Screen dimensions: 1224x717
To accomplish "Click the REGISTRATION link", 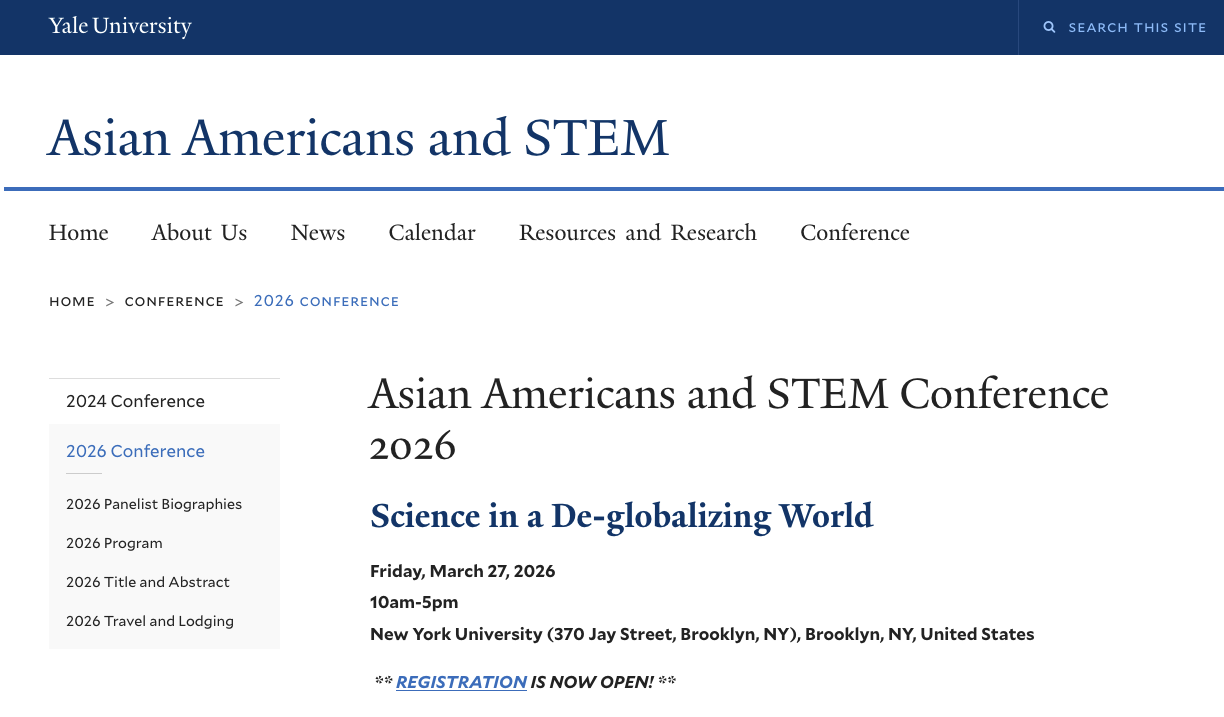I will coord(461,681).
